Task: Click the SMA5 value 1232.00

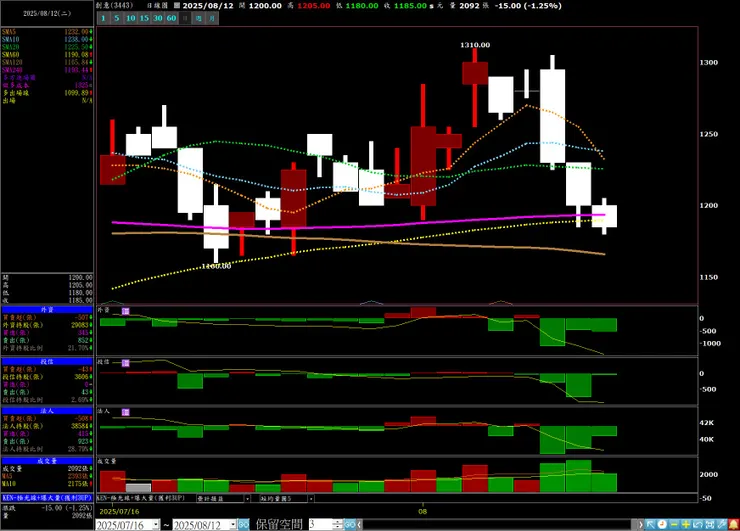Action: 76,32
